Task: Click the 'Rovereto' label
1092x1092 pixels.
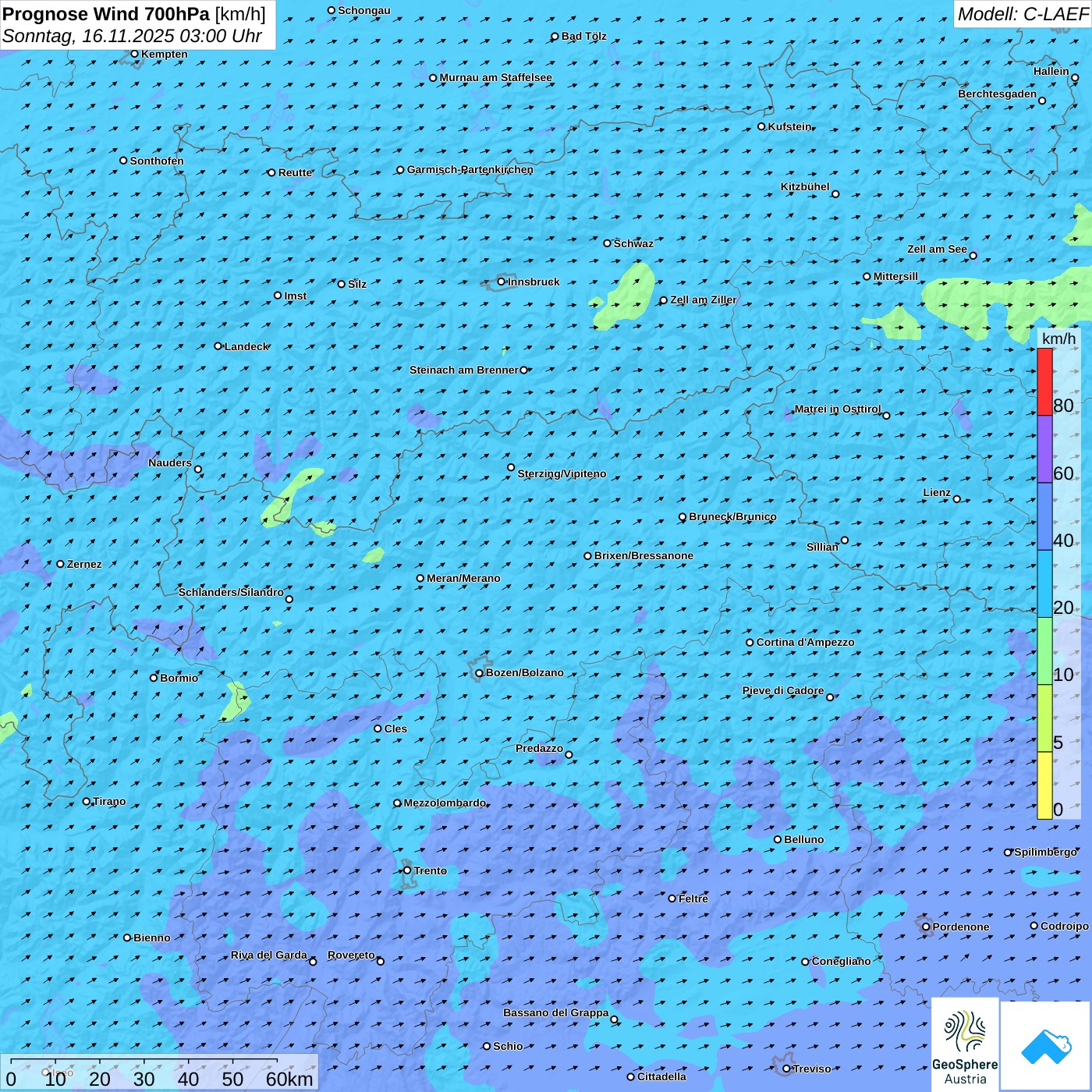Action: pyautogui.click(x=351, y=955)
